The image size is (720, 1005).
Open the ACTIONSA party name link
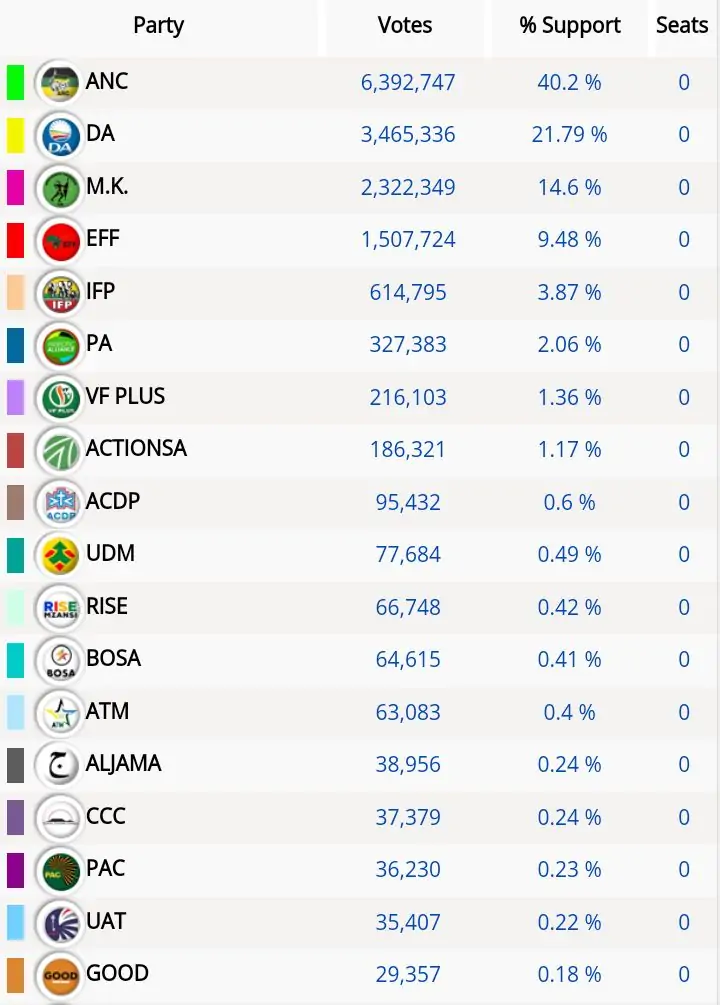[136, 448]
